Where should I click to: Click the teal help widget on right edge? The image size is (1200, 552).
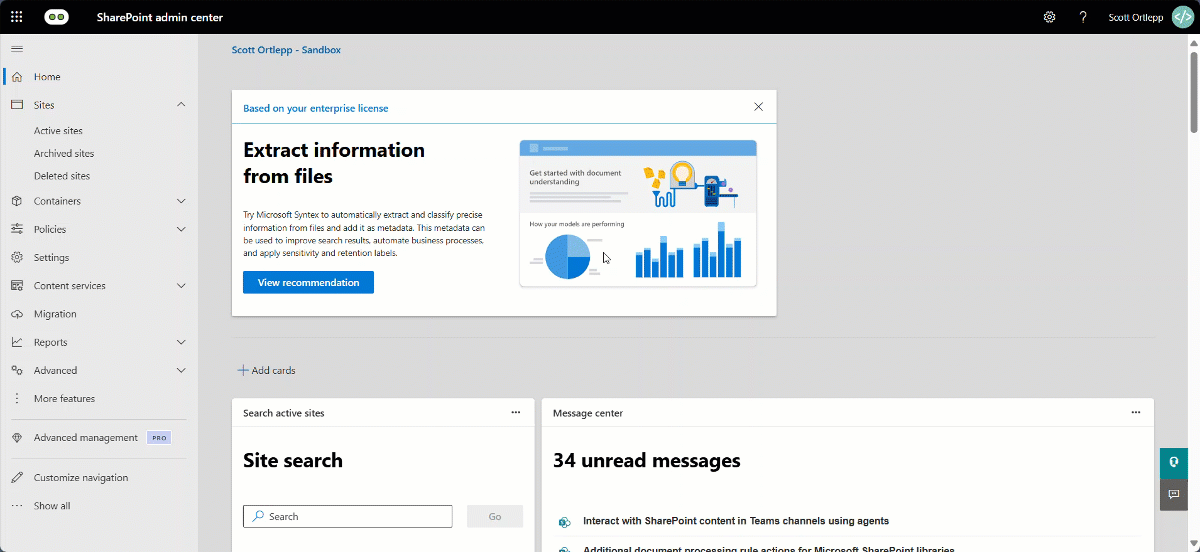(x=1173, y=464)
